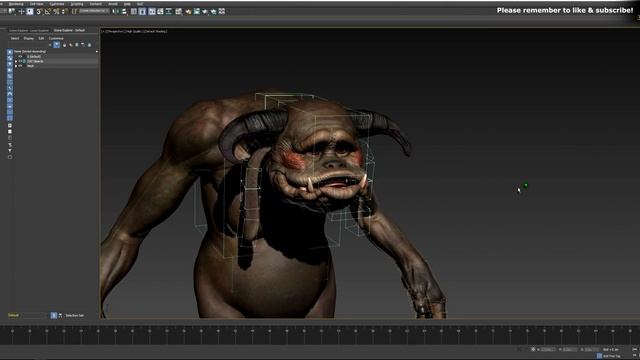The image size is (640, 360).
Task: Click absolute mode transform icon before X field
Action: pos(533,350)
